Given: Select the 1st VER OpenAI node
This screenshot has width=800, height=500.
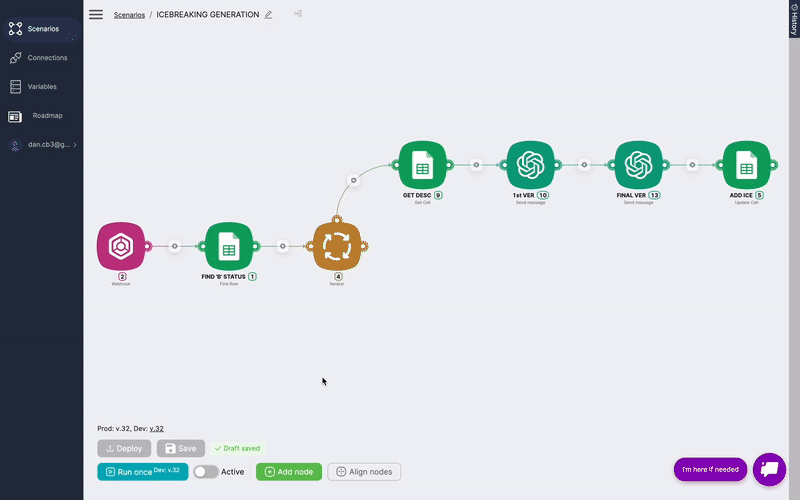Looking at the screenshot, I should [x=530, y=165].
